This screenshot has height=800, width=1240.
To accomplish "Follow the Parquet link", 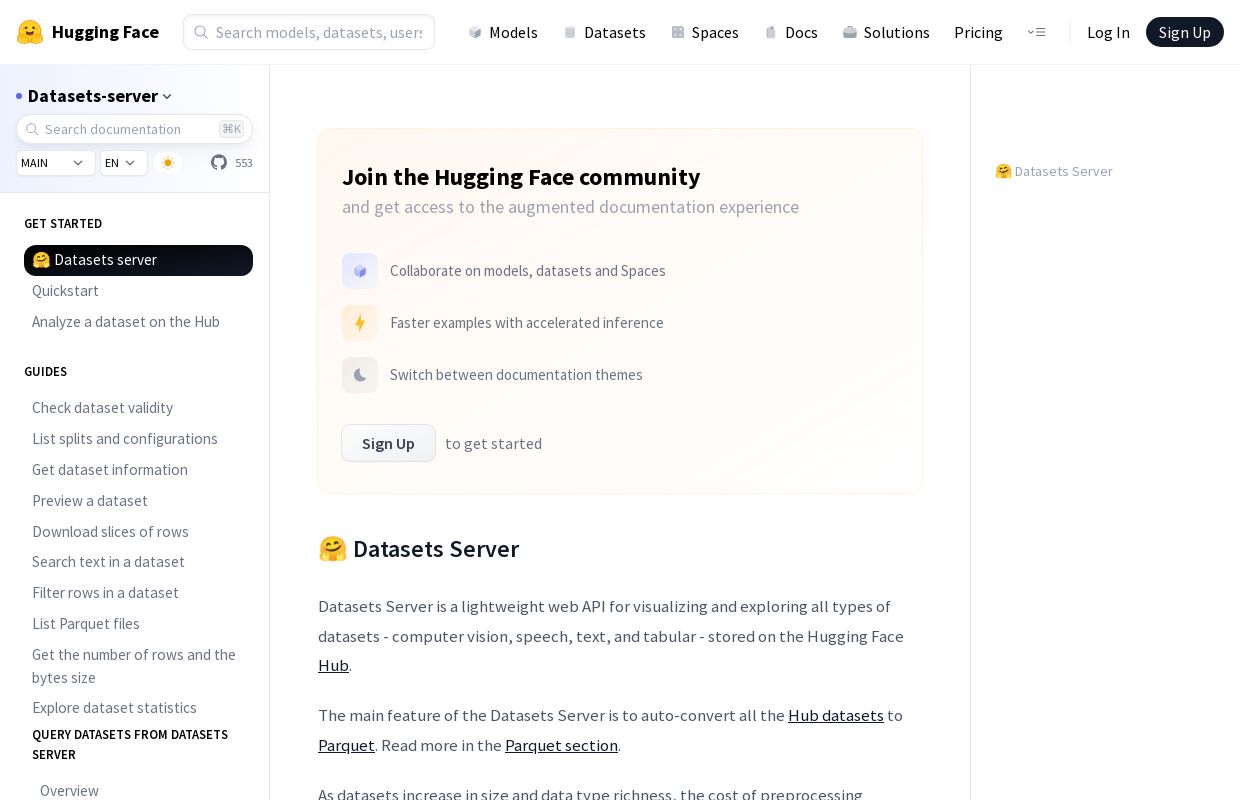I will pyautogui.click(x=346, y=746).
